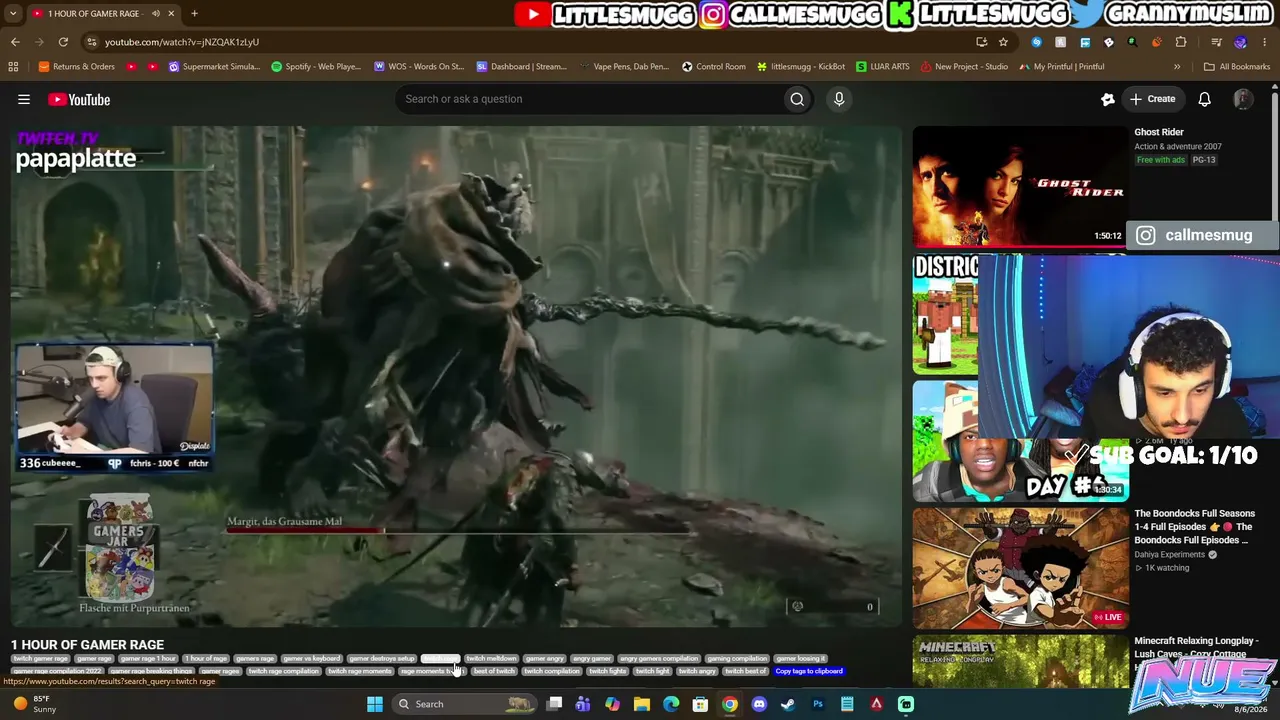
Task: Open the weather widget showing 85°F Sunny
Action: click(x=36, y=704)
